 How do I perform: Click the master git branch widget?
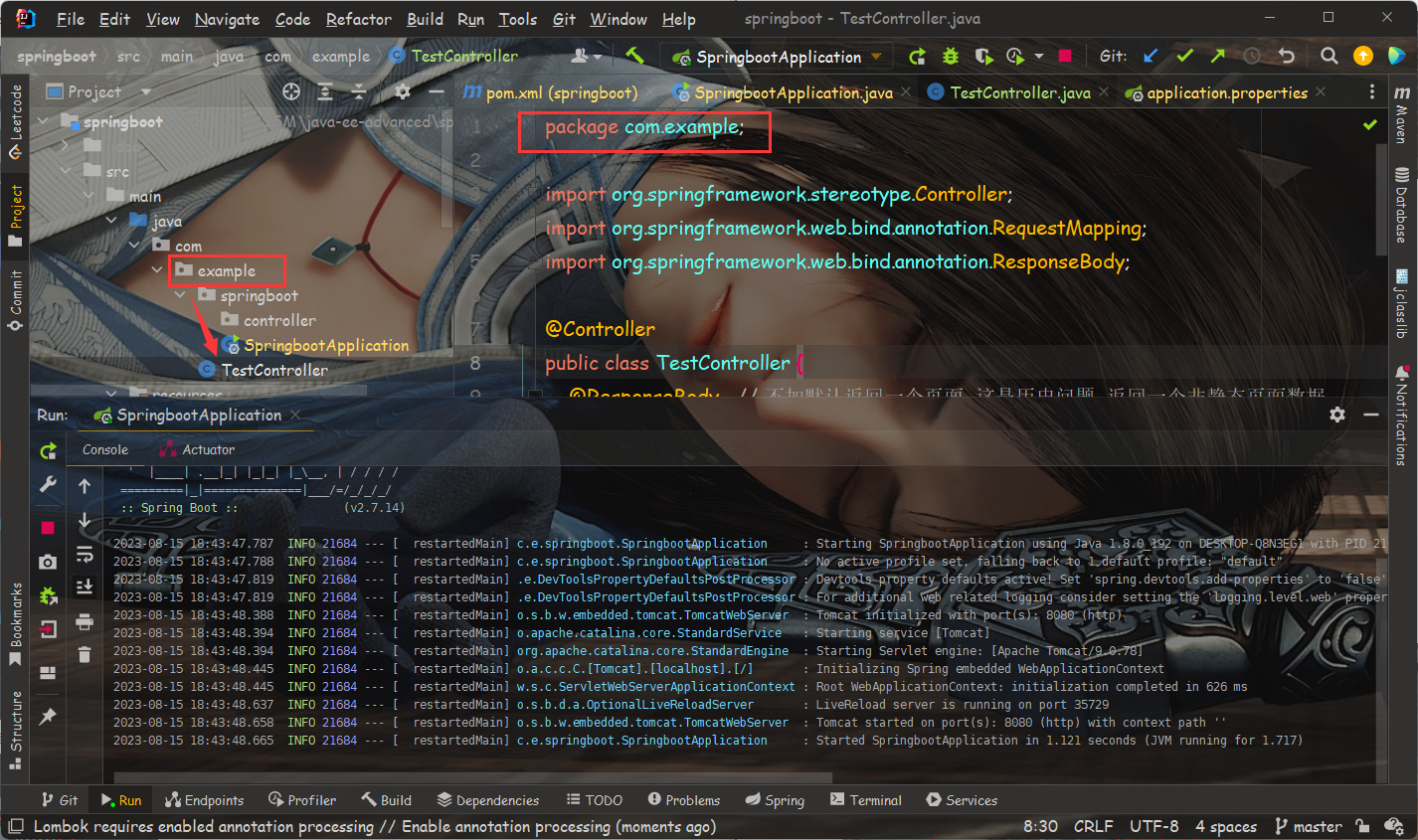[x=1308, y=826]
